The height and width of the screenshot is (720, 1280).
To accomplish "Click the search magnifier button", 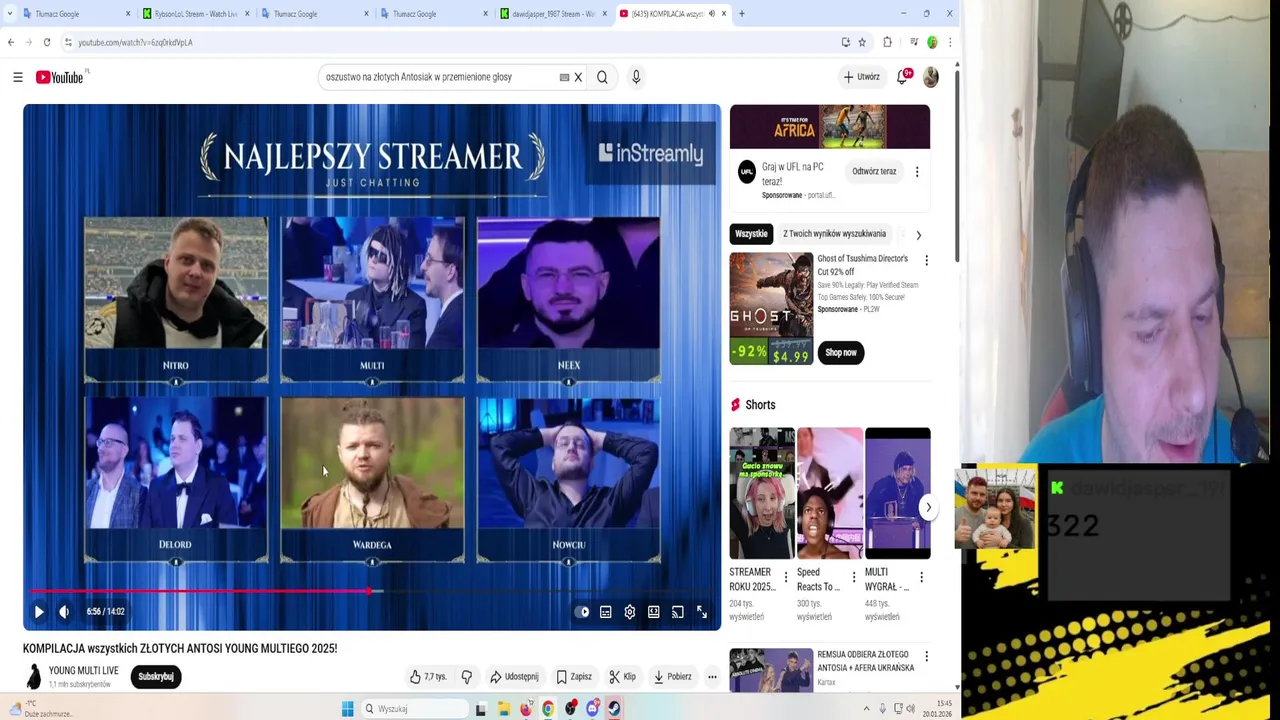I will (x=602, y=77).
